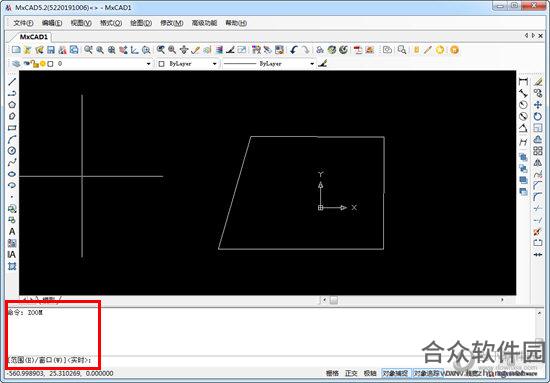This screenshot has width=550, height=383.
Task: Select the Circle draw tool
Action: (12, 151)
